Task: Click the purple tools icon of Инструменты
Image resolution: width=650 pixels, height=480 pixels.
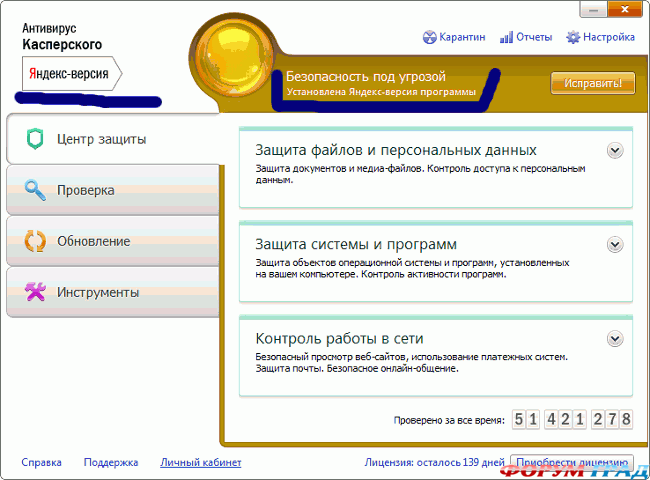Action: (35, 292)
